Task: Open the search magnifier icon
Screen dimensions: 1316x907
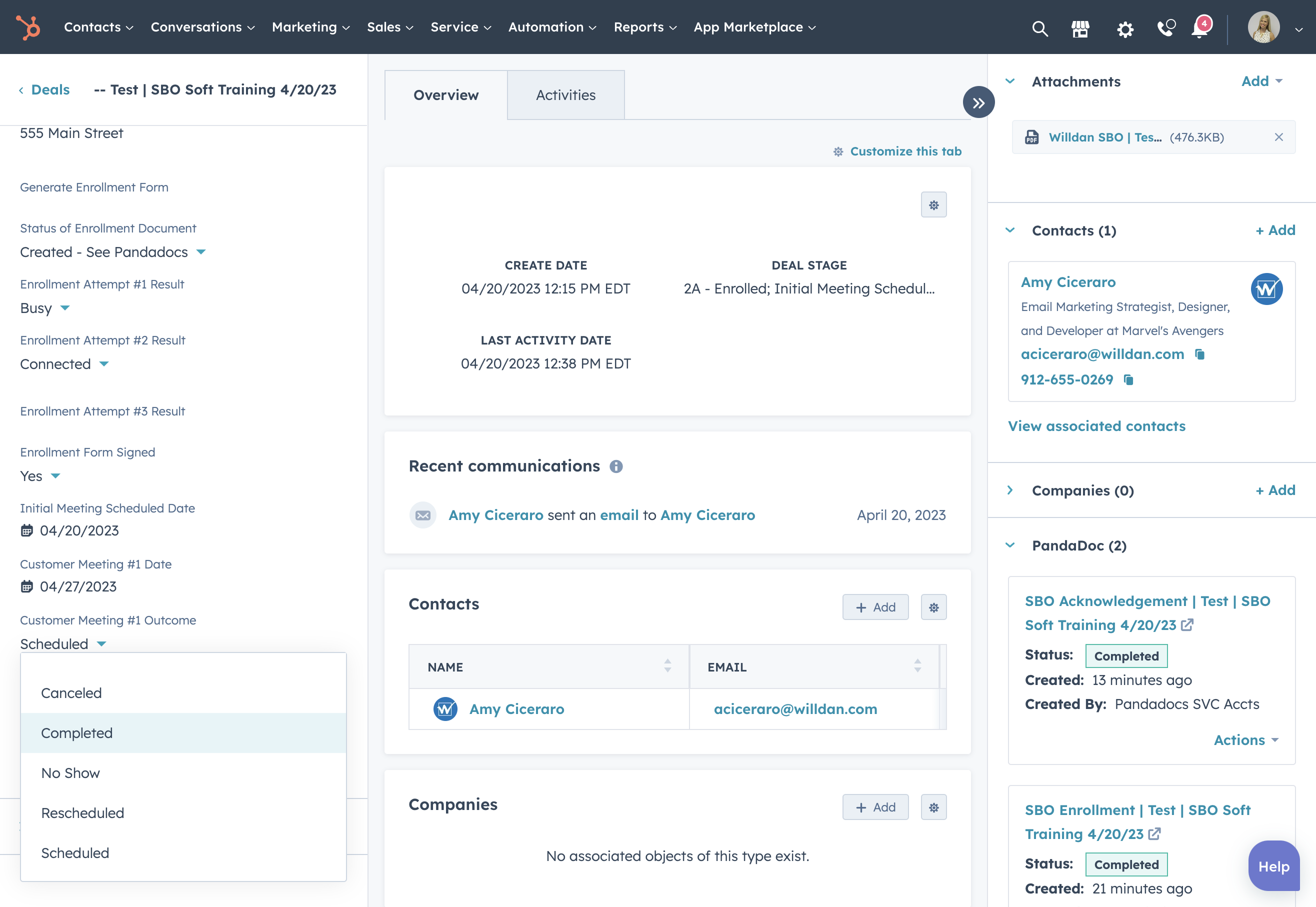Action: point(1039,28)
